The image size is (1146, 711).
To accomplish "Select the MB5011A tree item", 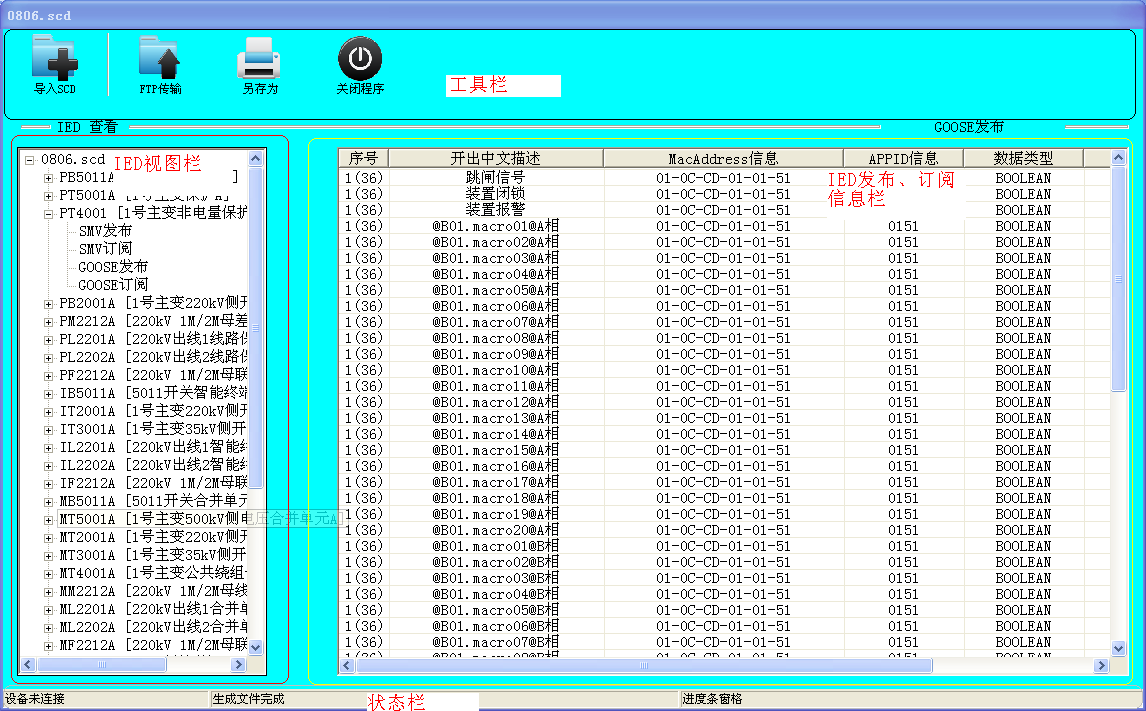I will [x=153, y=501].
